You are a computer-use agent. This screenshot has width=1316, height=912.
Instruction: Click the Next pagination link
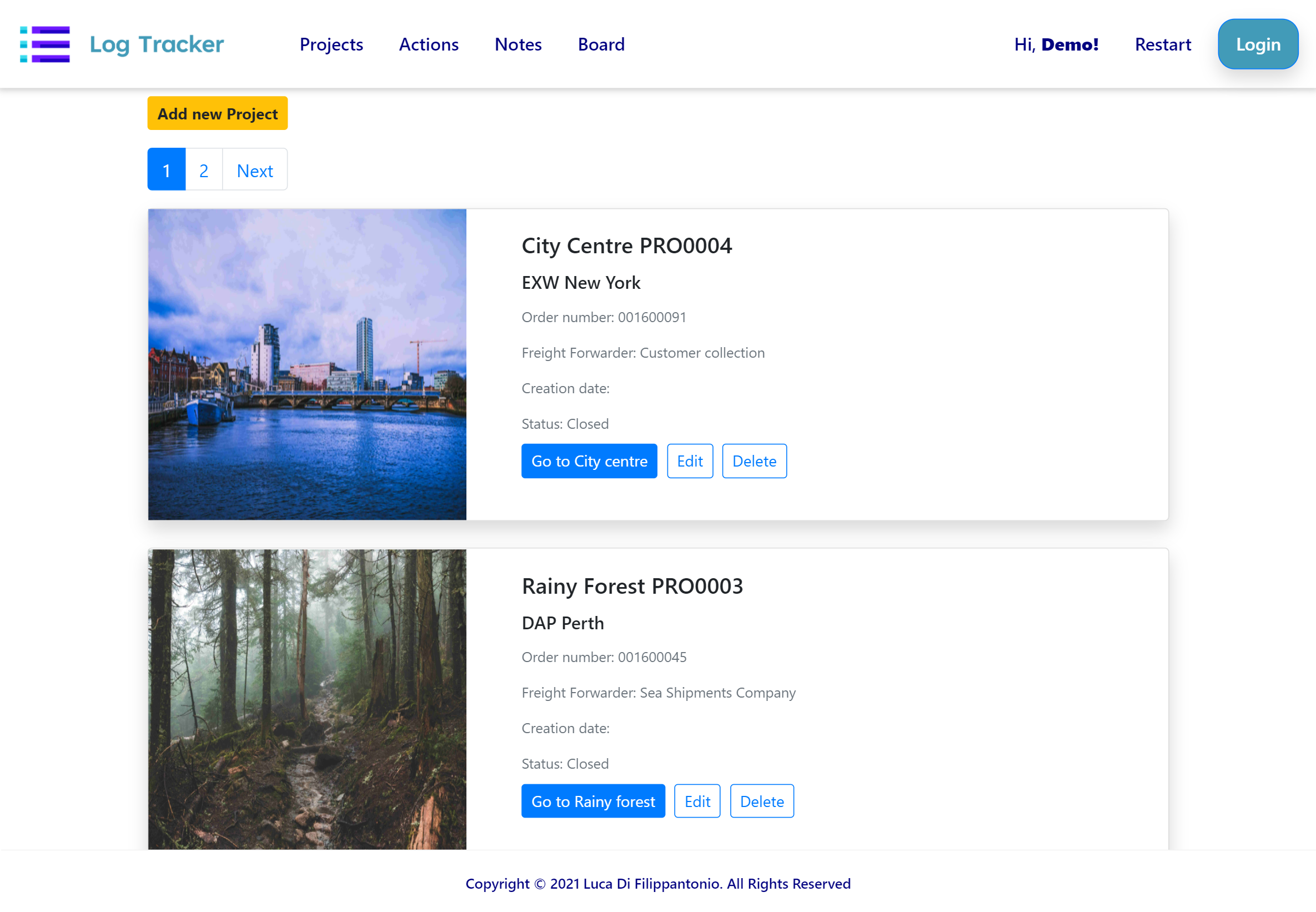(x=255, y=170)
